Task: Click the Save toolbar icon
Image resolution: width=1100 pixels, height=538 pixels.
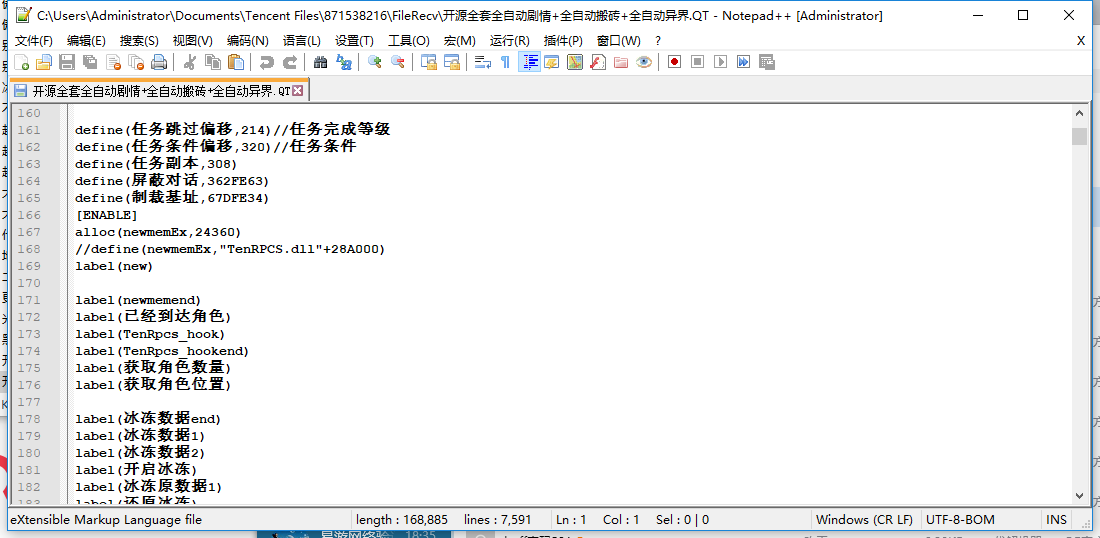Action: coord(67,62)
